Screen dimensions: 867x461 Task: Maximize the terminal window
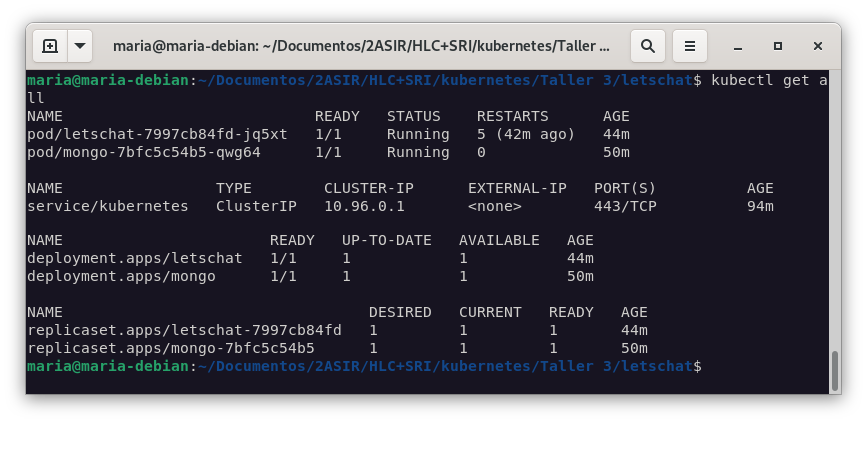pyautogui.click(x=778, y=46)
